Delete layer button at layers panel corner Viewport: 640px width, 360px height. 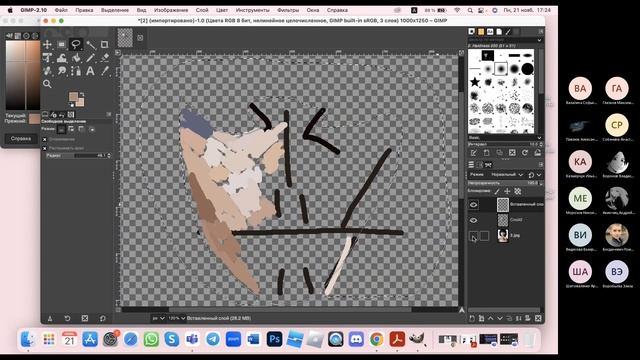[x=538, y=318]
